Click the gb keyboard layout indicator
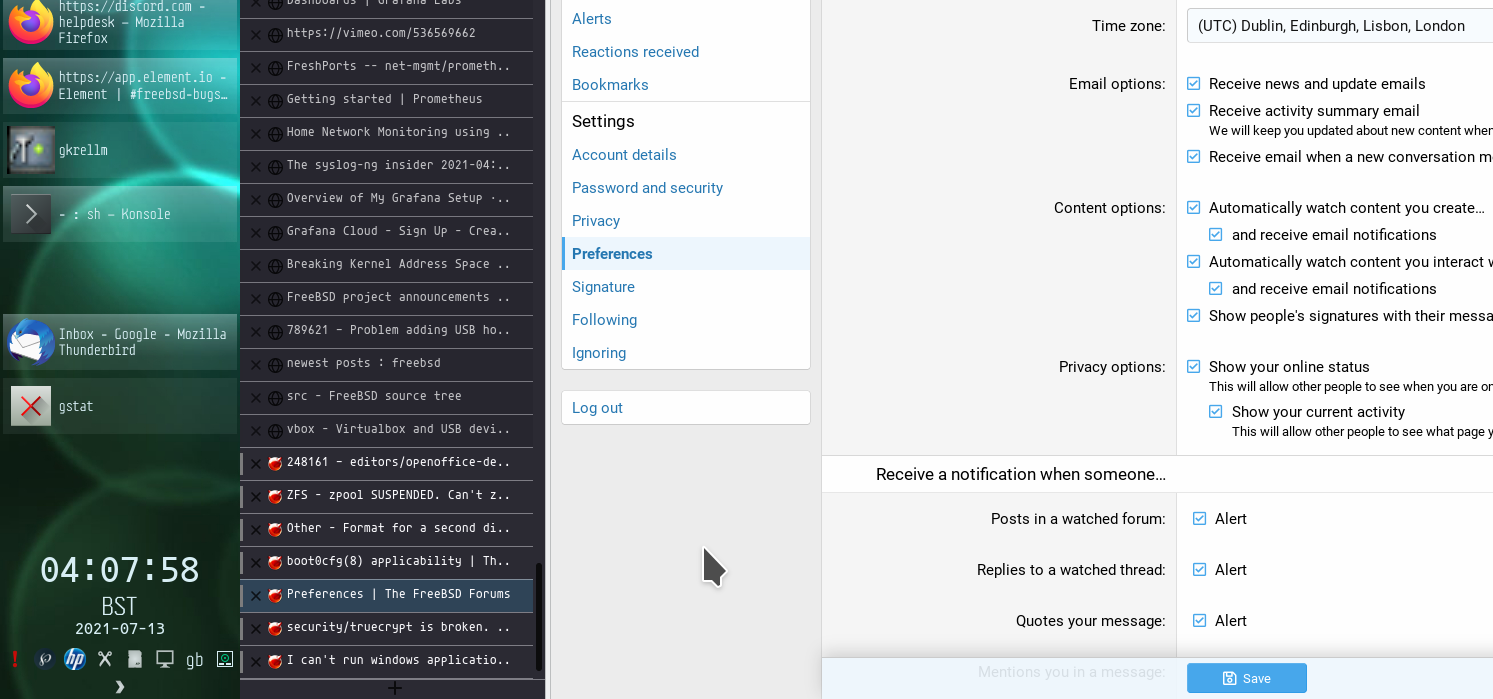1493x699 pixels. [x=194, y=659]
